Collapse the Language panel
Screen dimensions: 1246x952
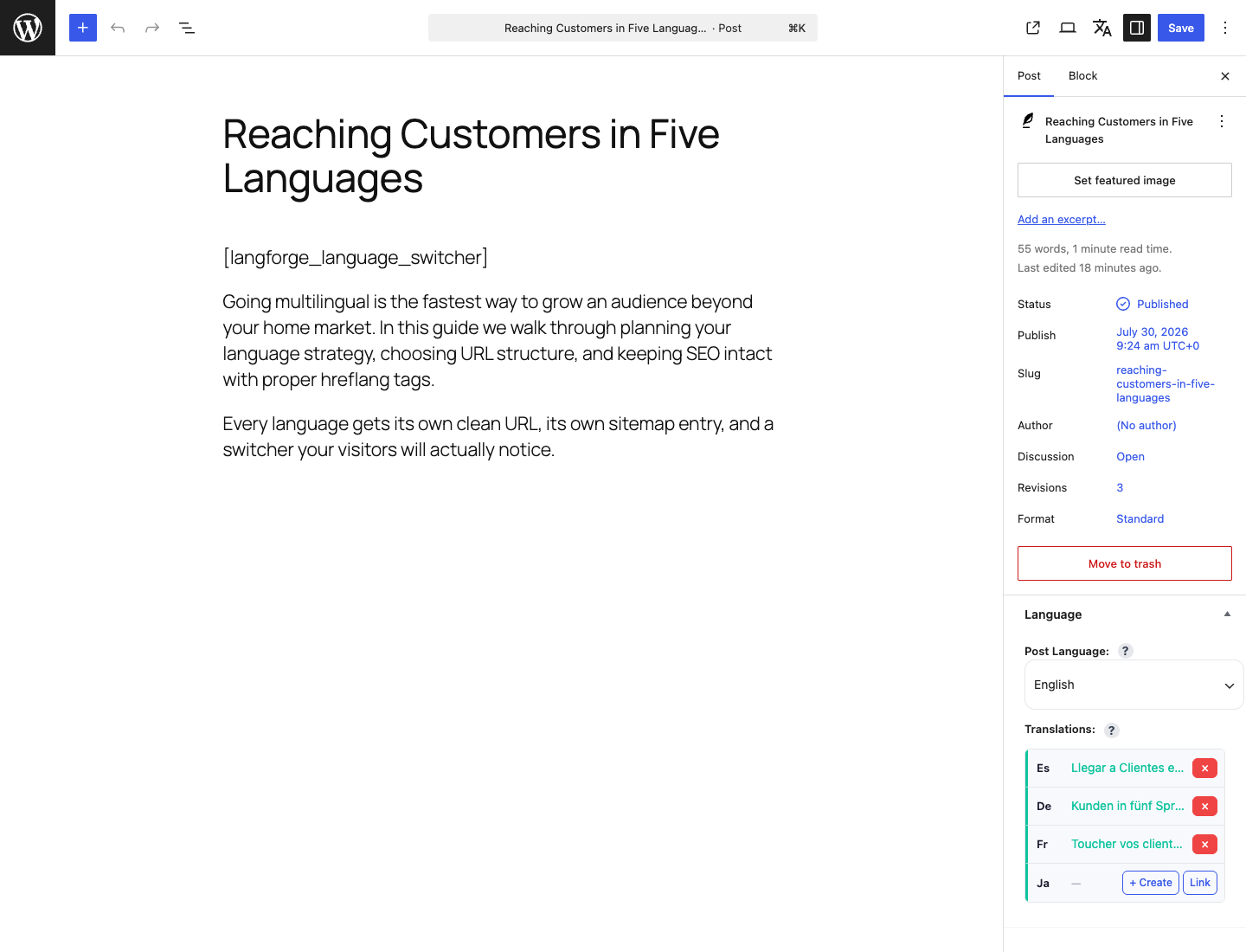coord(1227,614)
